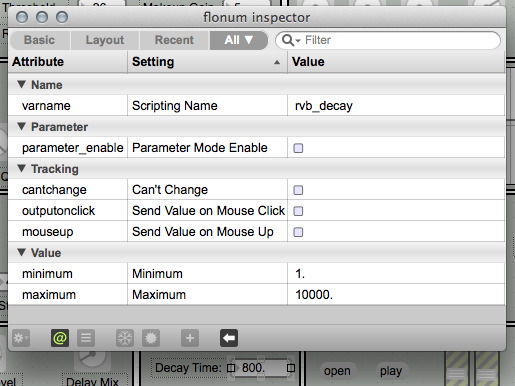Click the Minimum value 1.
This screenshot has width=515, height=386.
click(x=300, y=274)
